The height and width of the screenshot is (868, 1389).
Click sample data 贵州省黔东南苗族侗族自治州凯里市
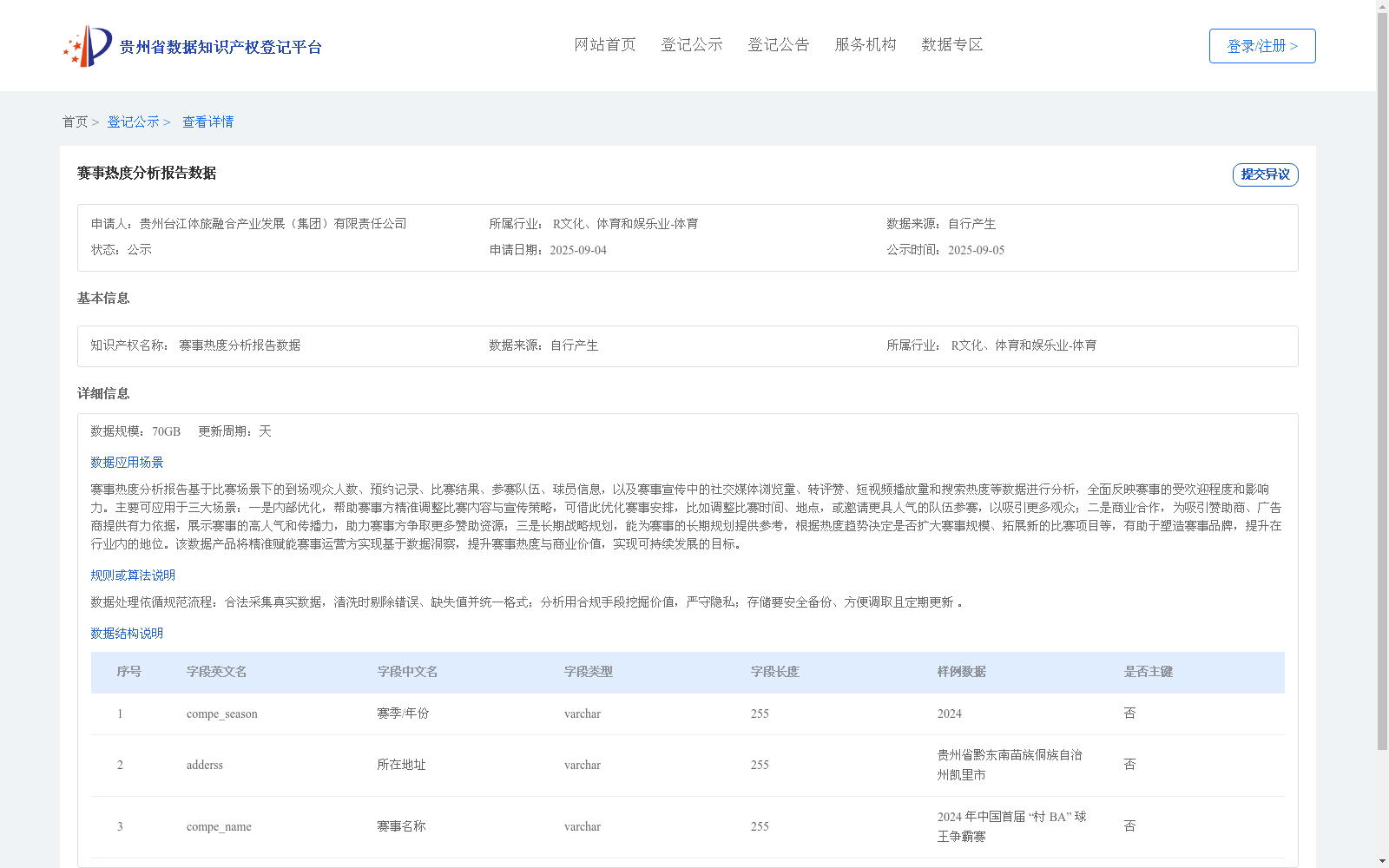pos(1010,765)
